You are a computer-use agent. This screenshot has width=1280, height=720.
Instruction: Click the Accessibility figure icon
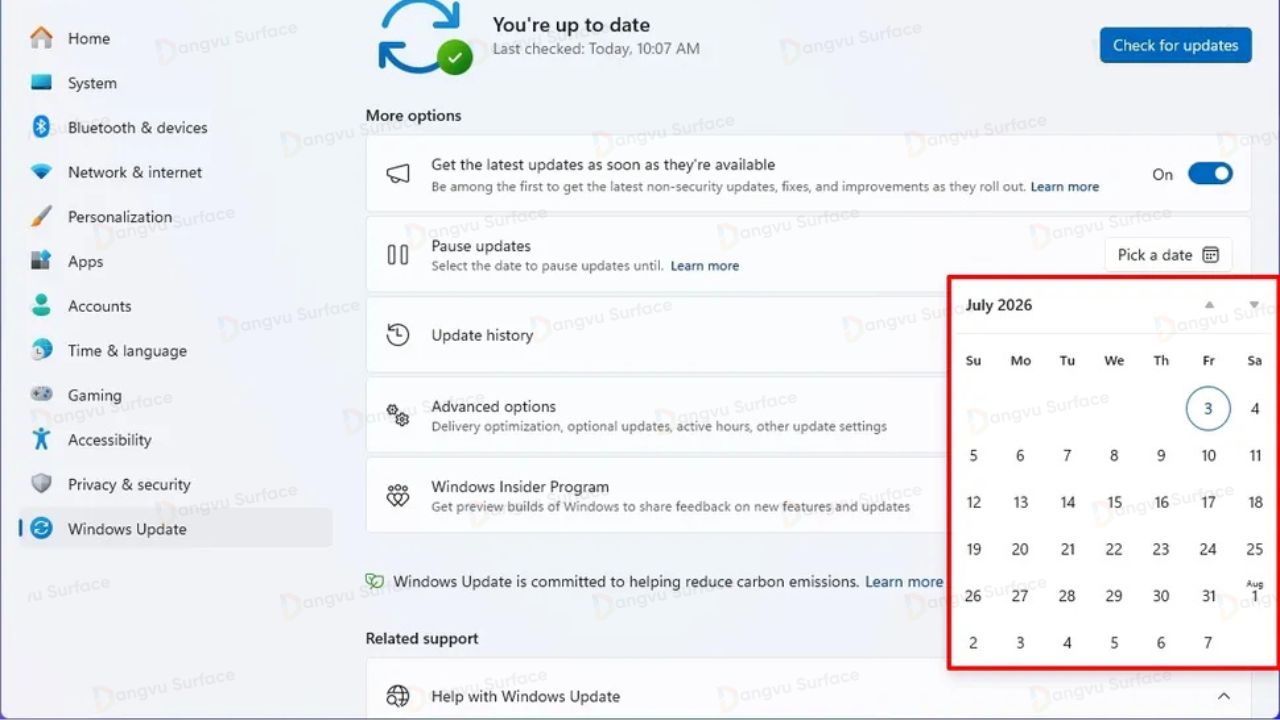[x=41, y=439]
